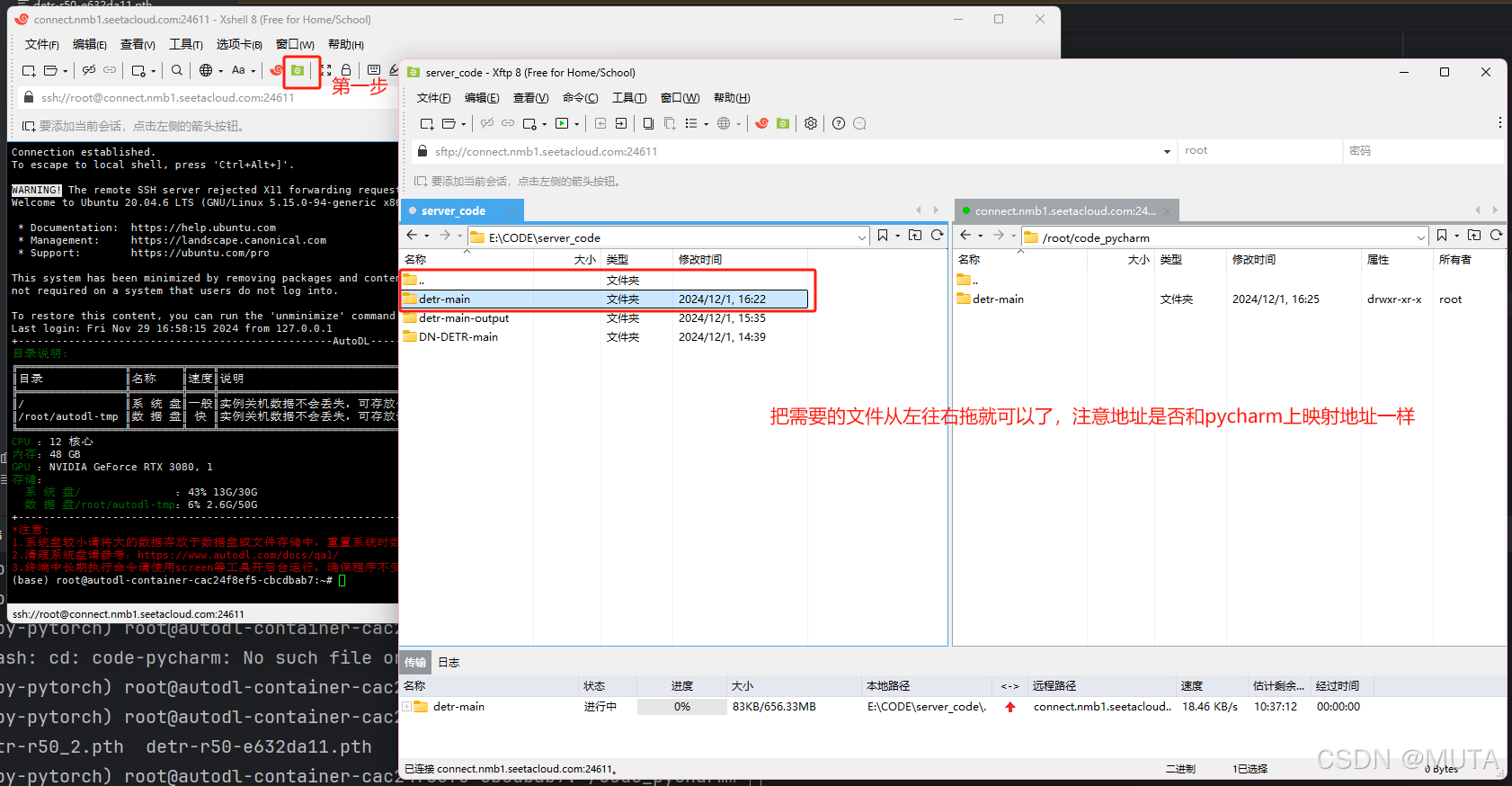Viewport: 1512px width, 786px height.
Task: Click the keyboard icon in Xshell toolbar
Action: point(374,70)
